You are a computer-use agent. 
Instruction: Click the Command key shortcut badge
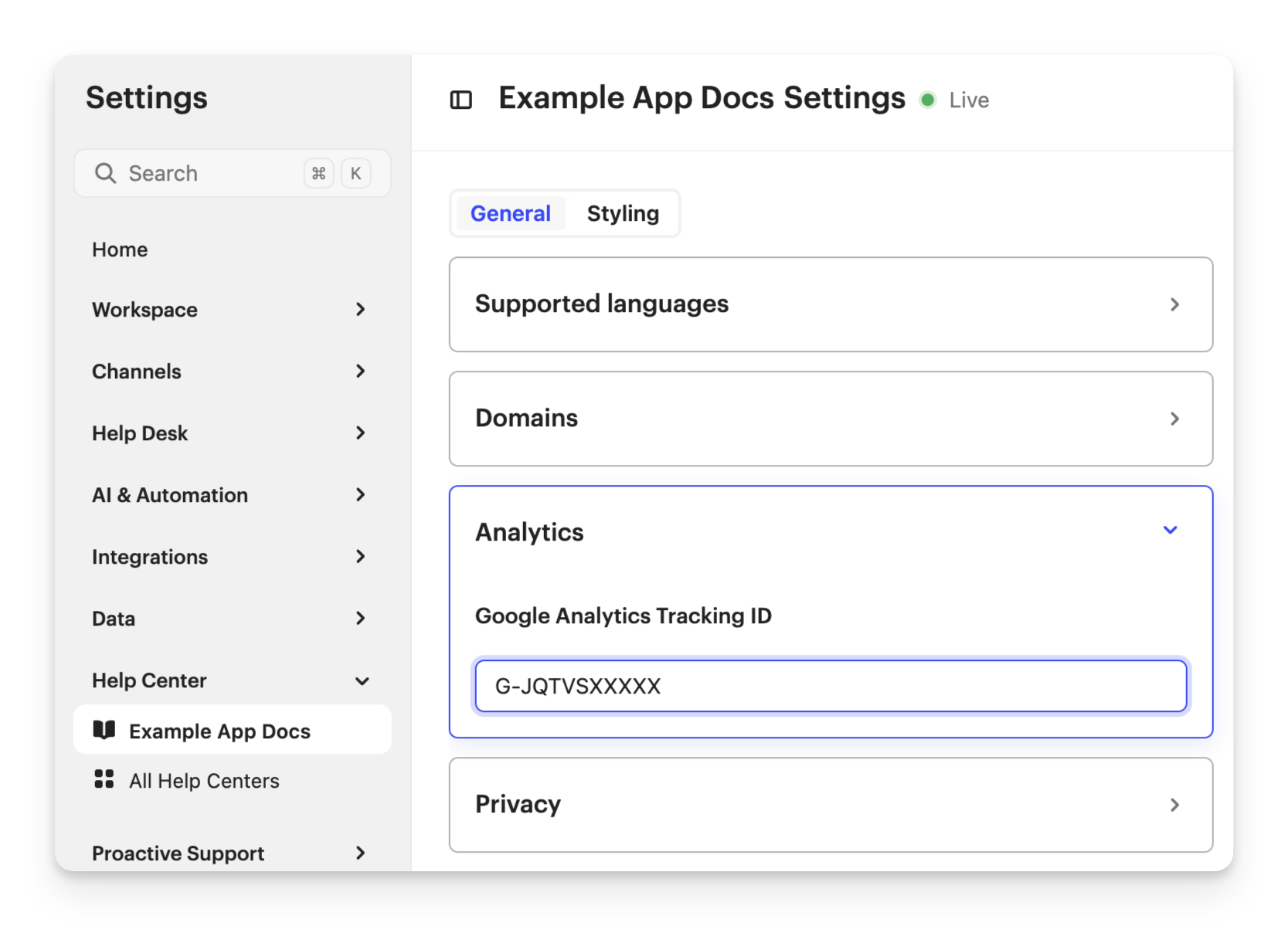coord(318,173)
